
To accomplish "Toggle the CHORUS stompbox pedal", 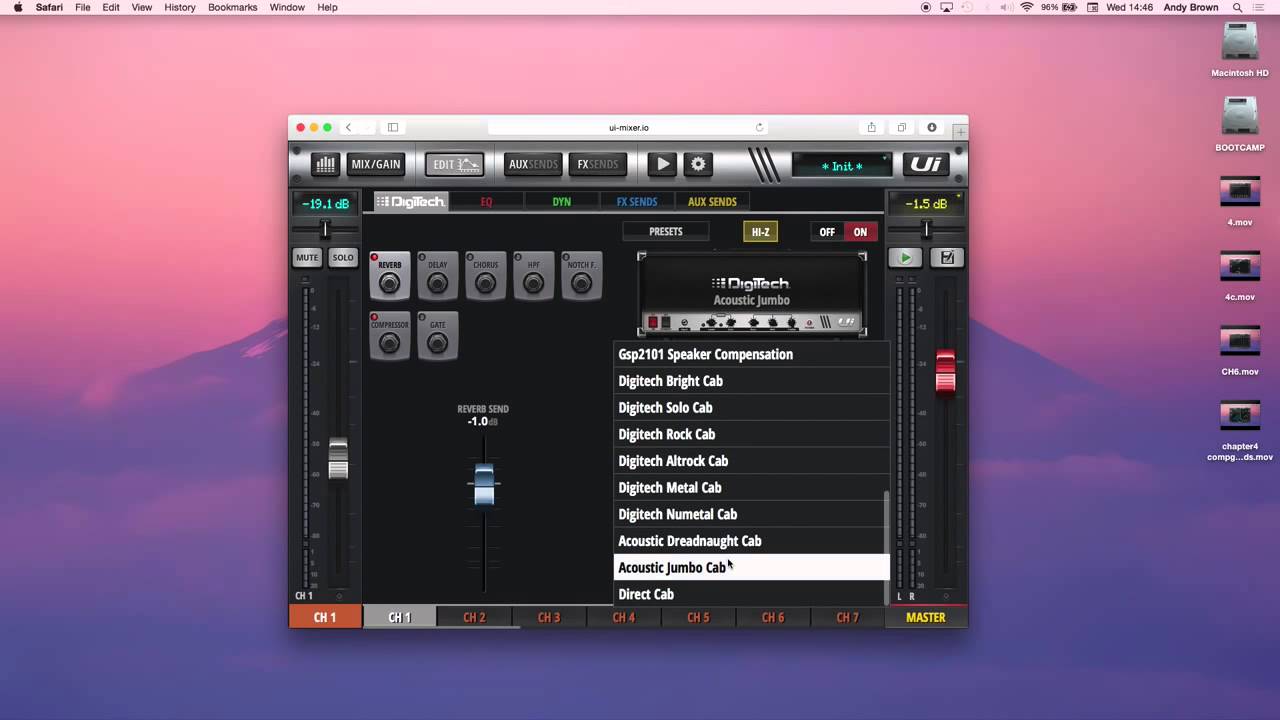I will 485,276.
